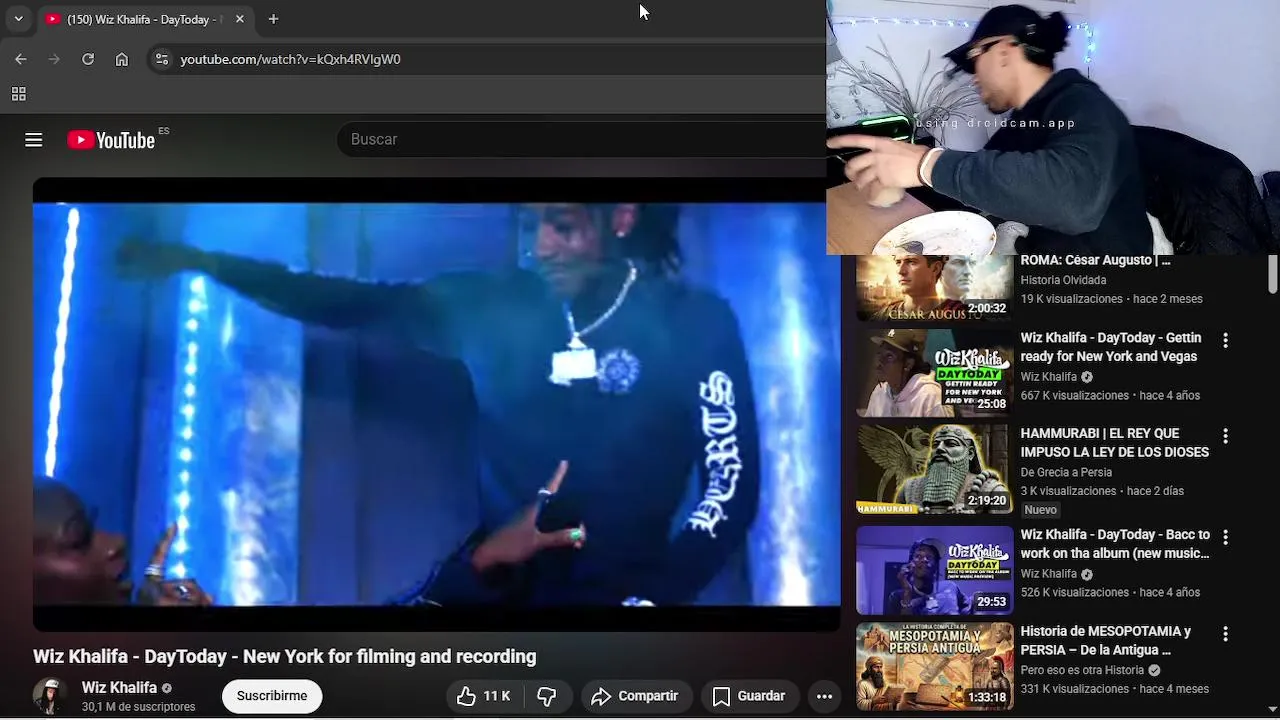Click 19 K visualizaciones text

click(x=1071, y=299)
